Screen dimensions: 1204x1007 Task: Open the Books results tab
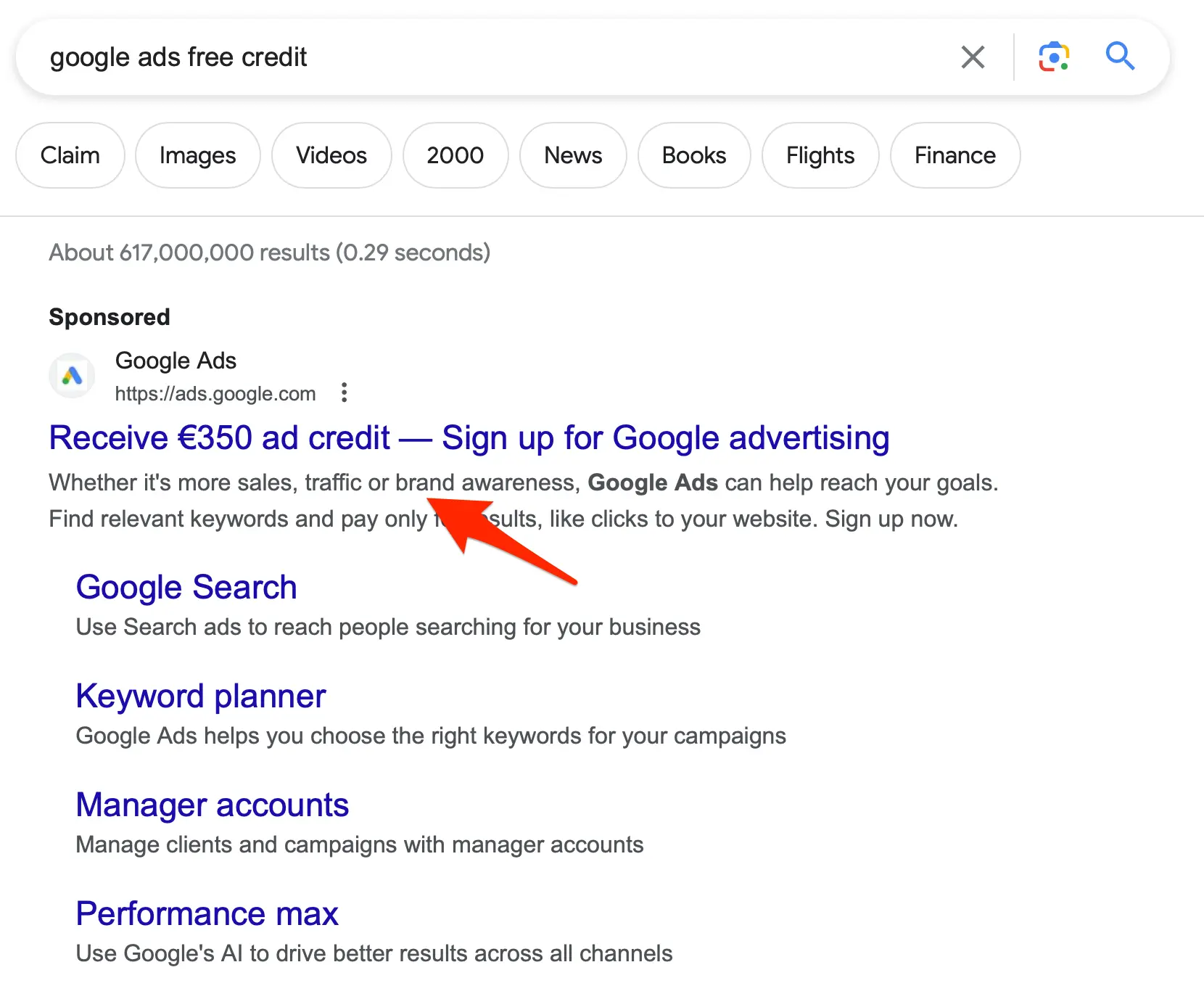click(x=693, y=155)
